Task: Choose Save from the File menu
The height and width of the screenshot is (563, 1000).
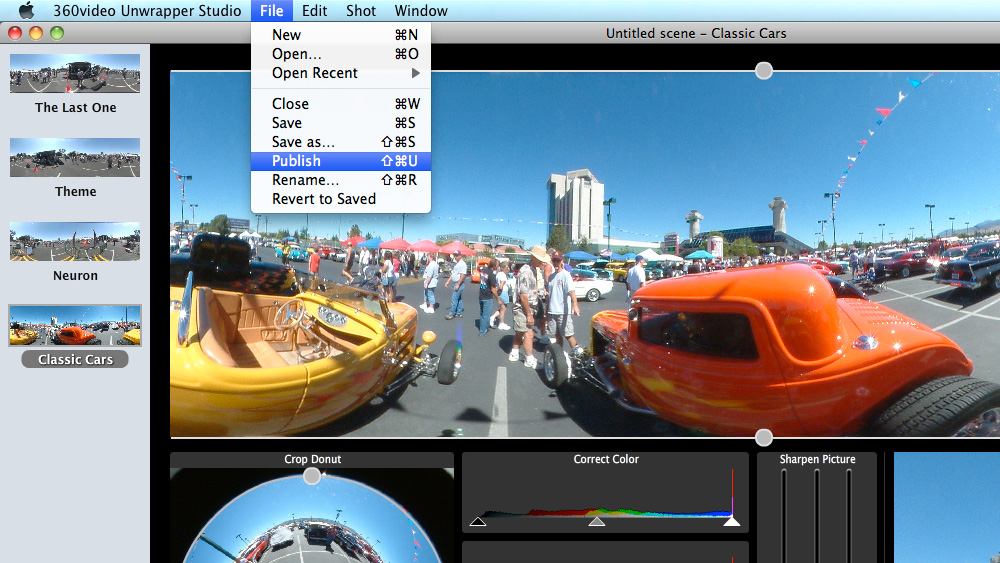Action: (x=341, y=123)
